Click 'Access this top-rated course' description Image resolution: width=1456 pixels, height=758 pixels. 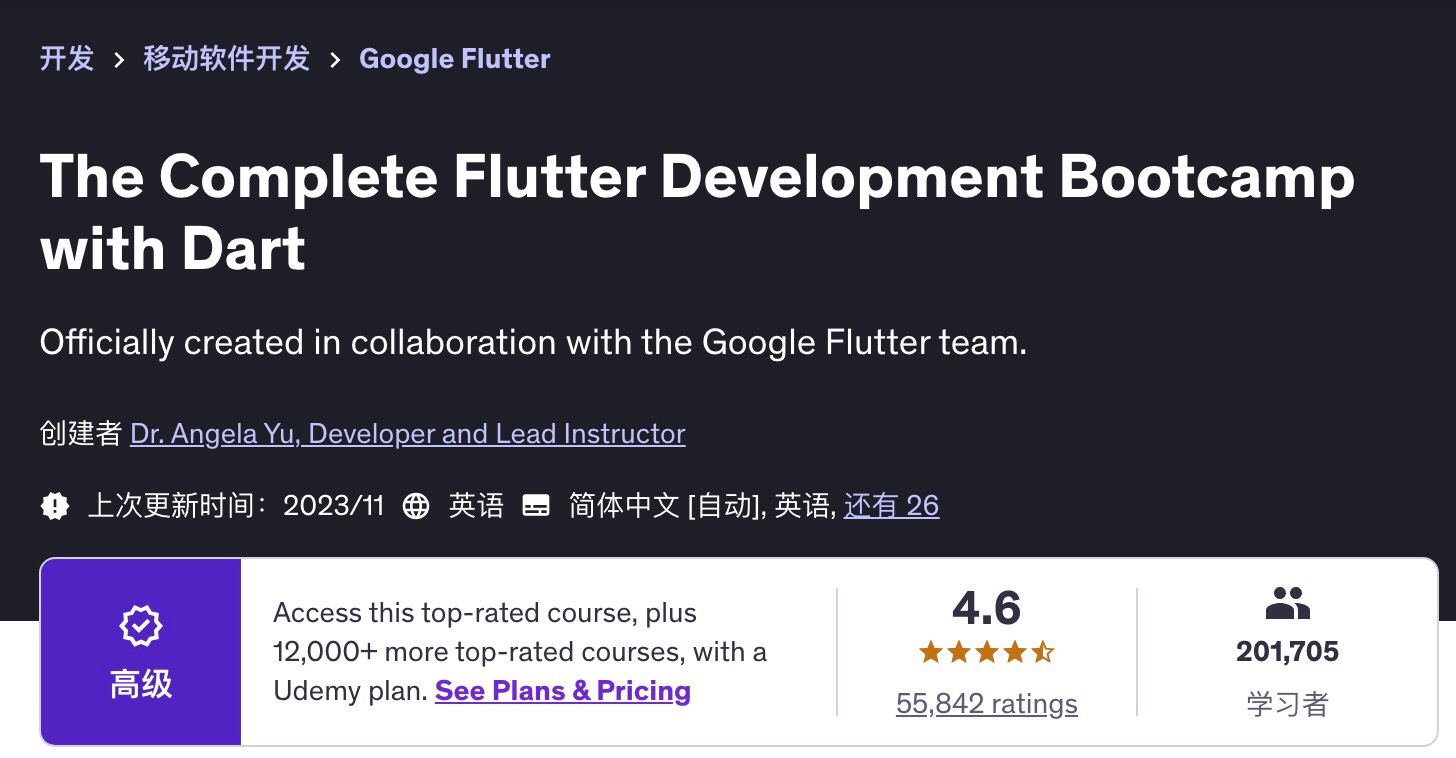coord(520,652)
